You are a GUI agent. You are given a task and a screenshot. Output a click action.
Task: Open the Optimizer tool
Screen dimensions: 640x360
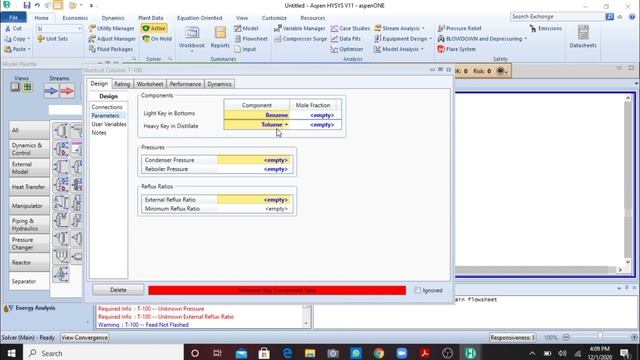[347, 49]
